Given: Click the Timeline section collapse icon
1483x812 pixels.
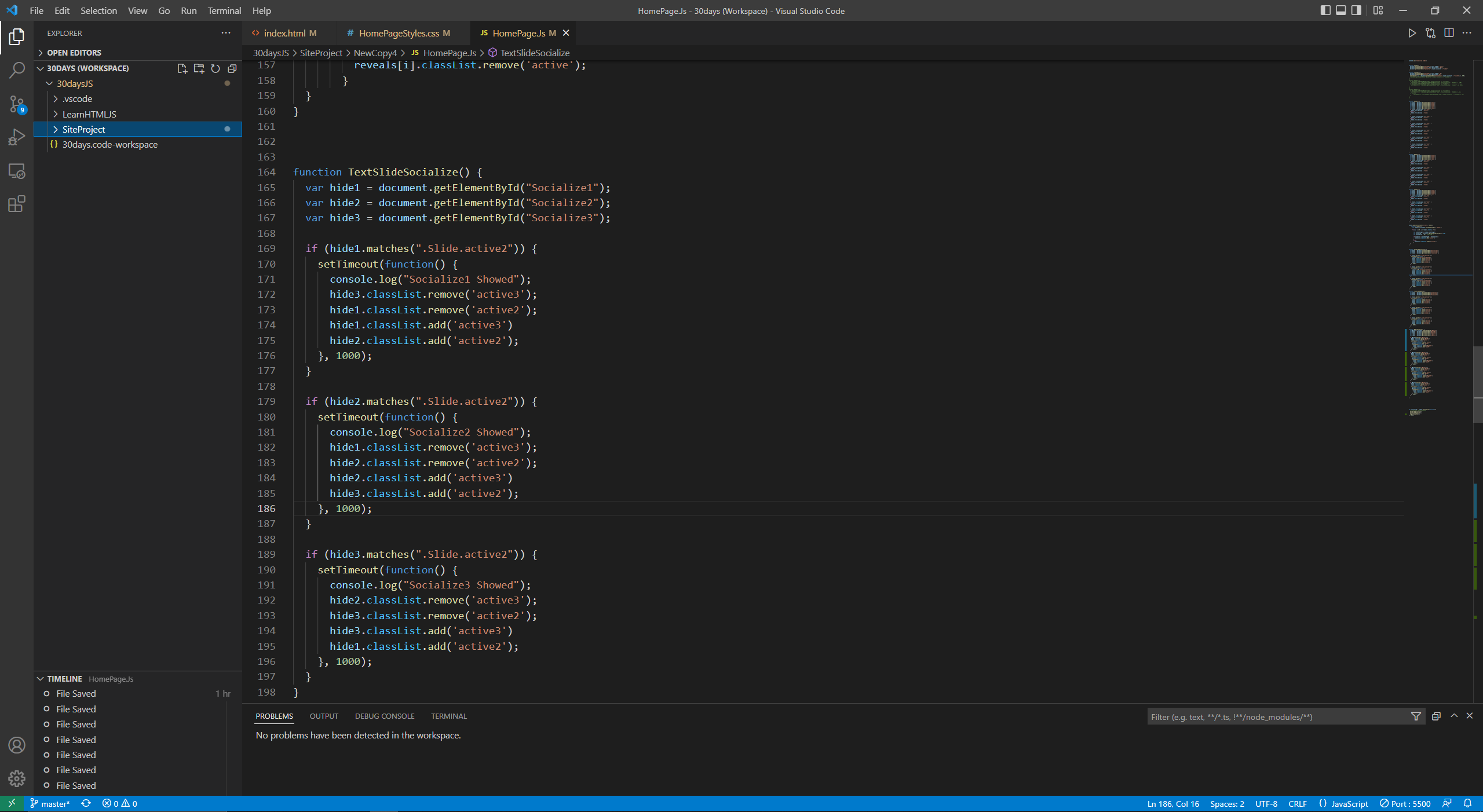Looking at the screenshot, I should tap(40, 678).
